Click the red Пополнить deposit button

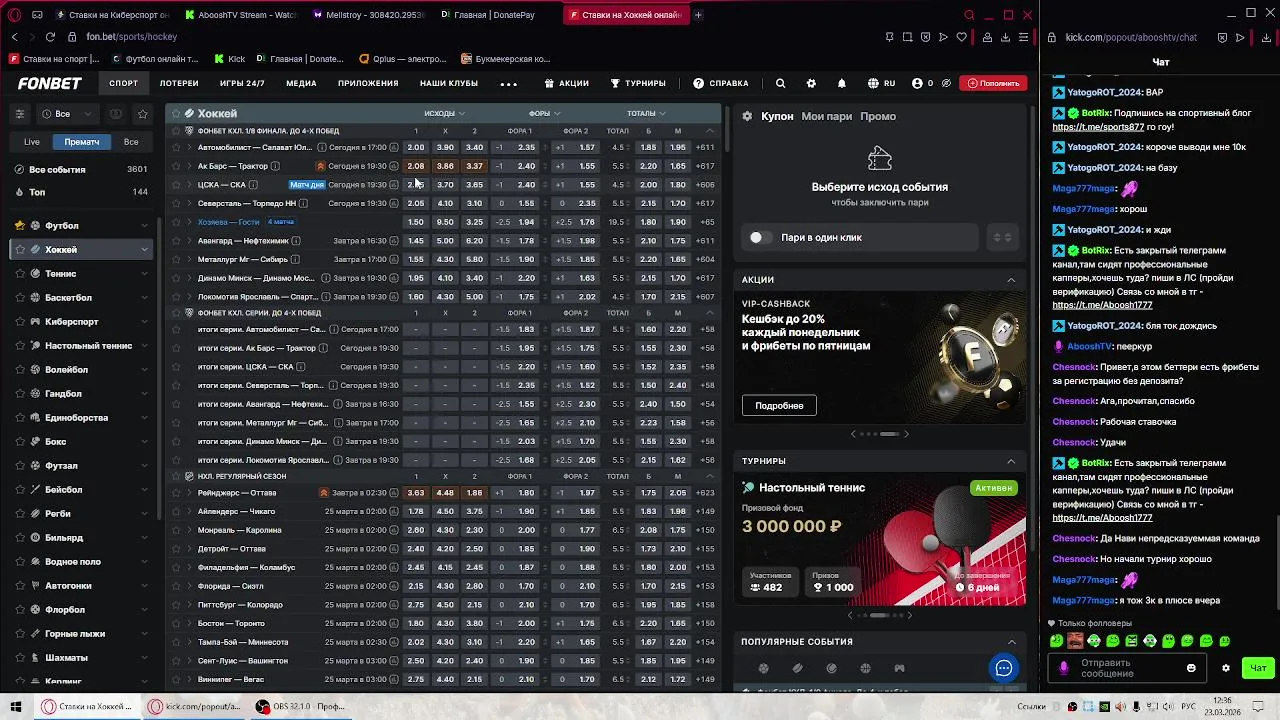[x=992, y=83]
